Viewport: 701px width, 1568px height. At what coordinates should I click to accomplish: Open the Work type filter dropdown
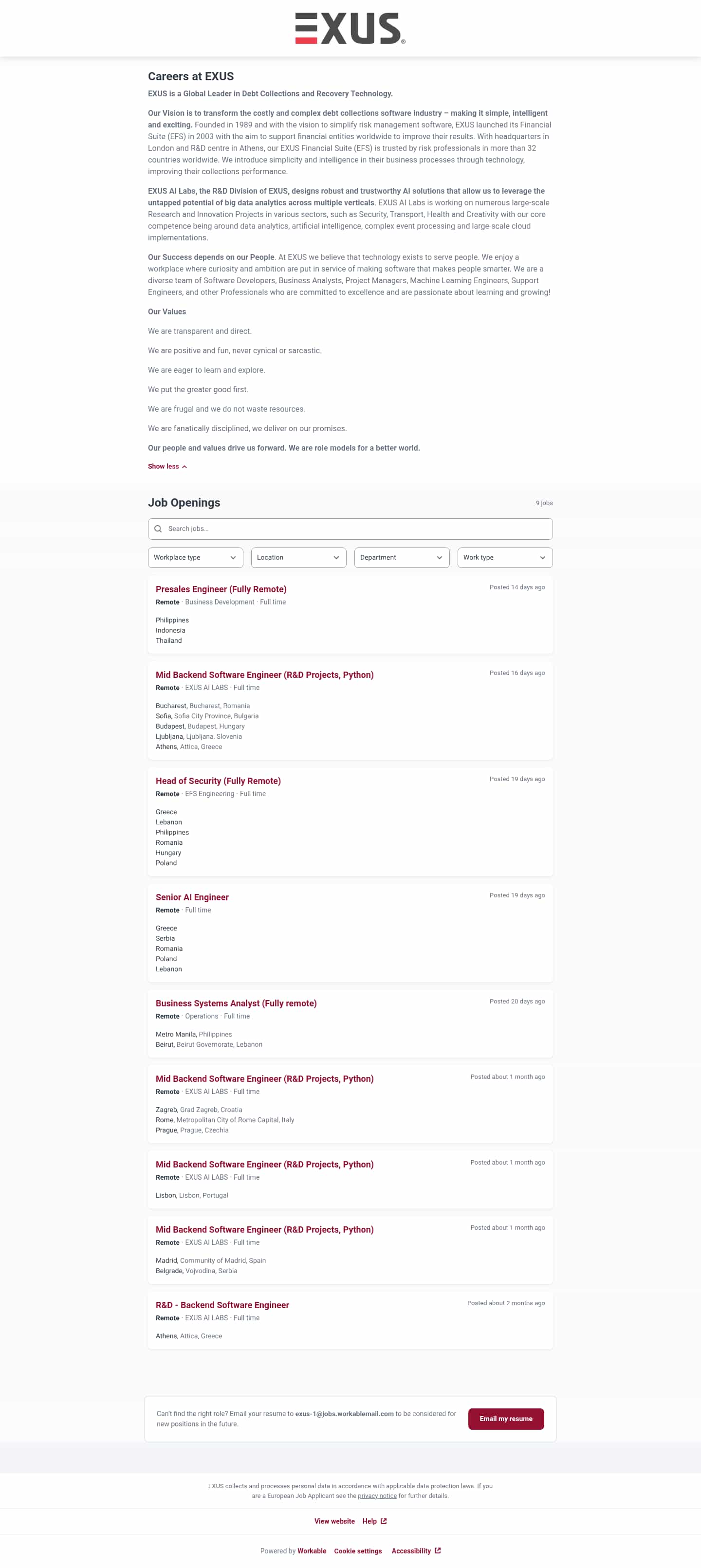(x=504, y=557)
